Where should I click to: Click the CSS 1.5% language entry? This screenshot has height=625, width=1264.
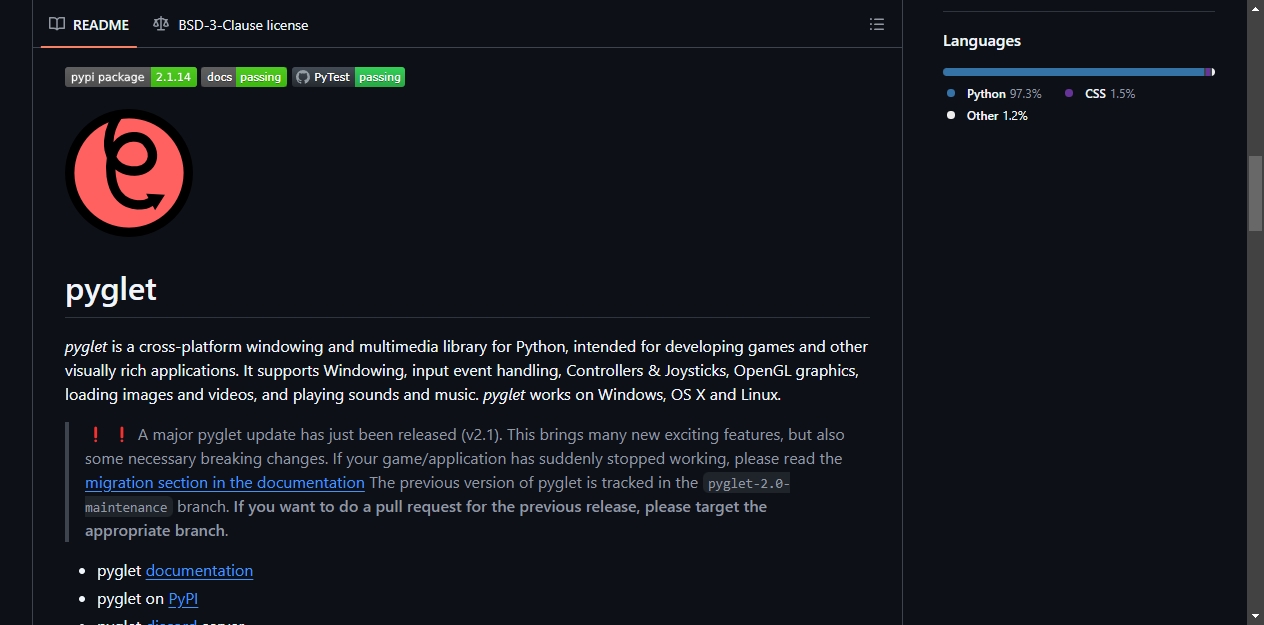(1100, 93)
